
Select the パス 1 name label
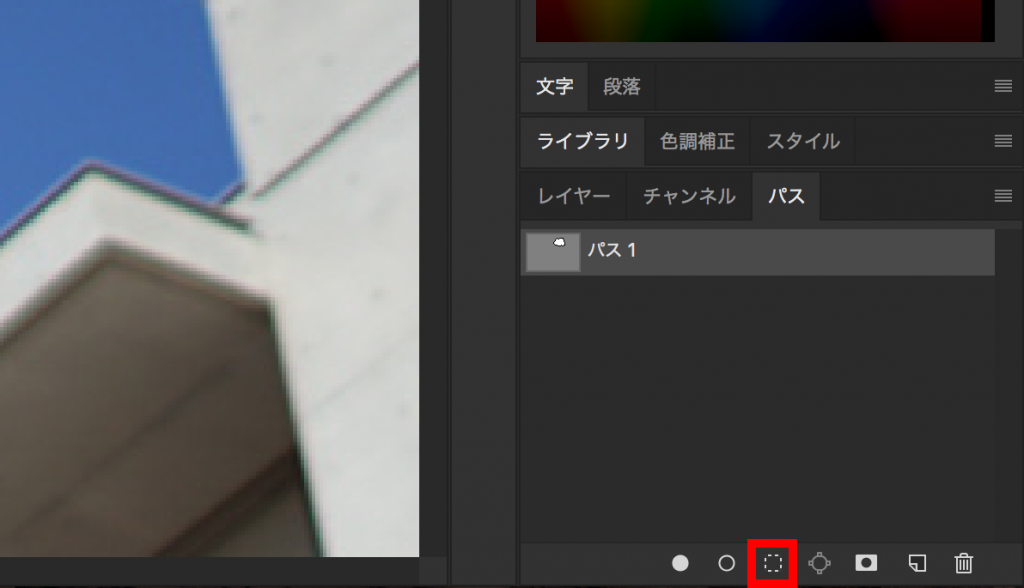pos(612,250)
